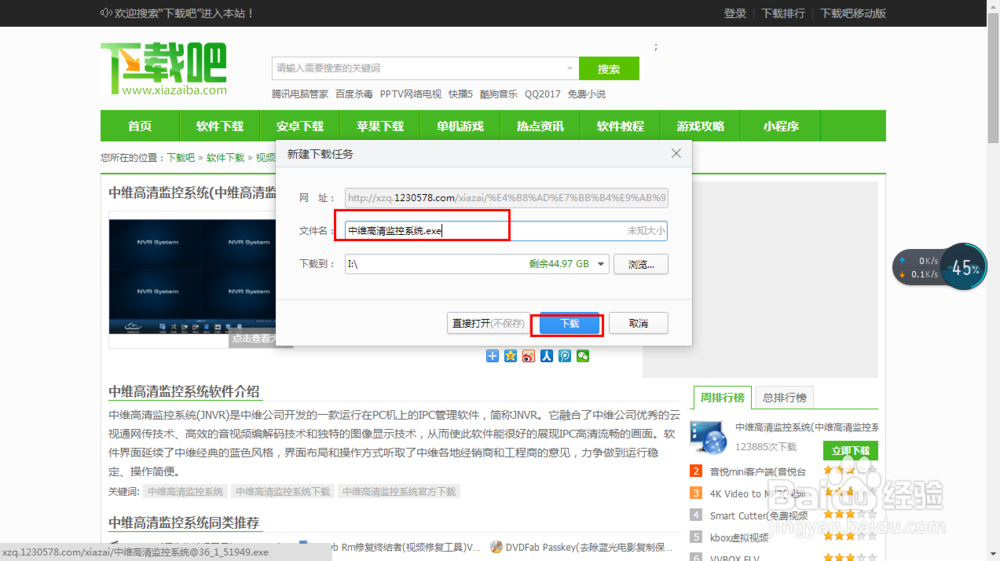The height and width of the screenshot is (561, 1000).
Task: Open ranking item Smart Cutter
Action: click(x=759, y=515)
